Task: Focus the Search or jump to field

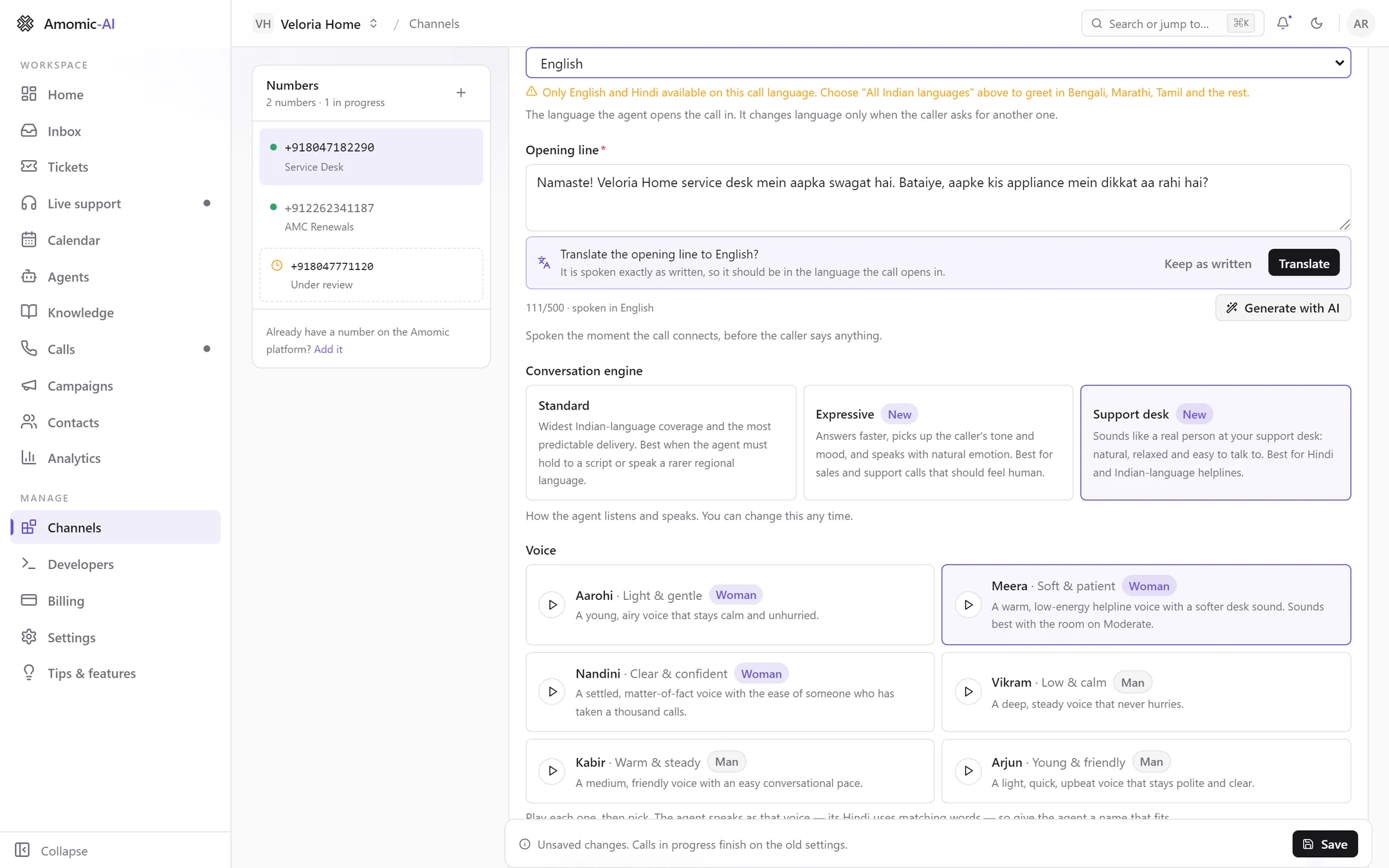Action: 1172,24
